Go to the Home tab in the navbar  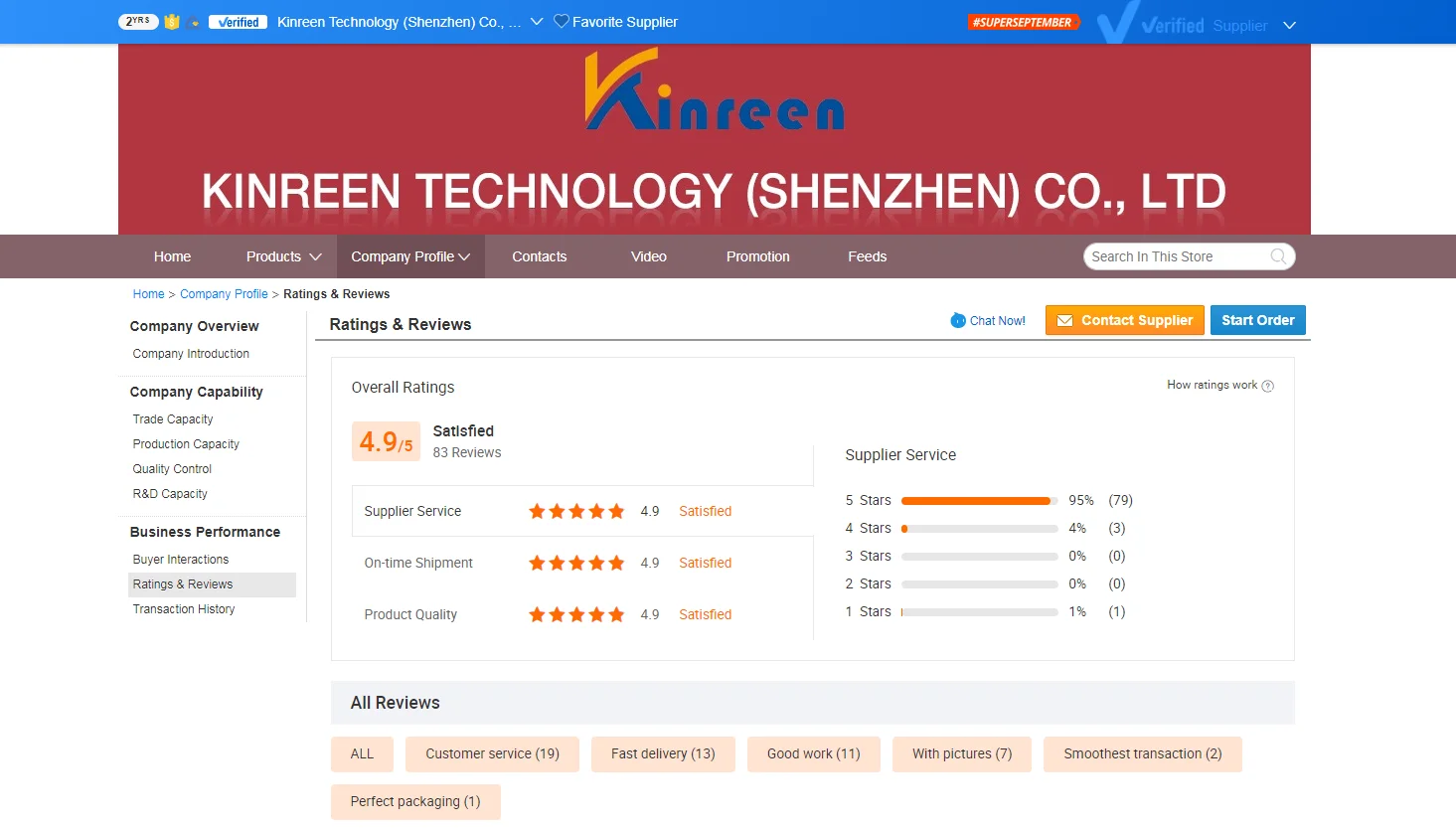tap(172, 256)
